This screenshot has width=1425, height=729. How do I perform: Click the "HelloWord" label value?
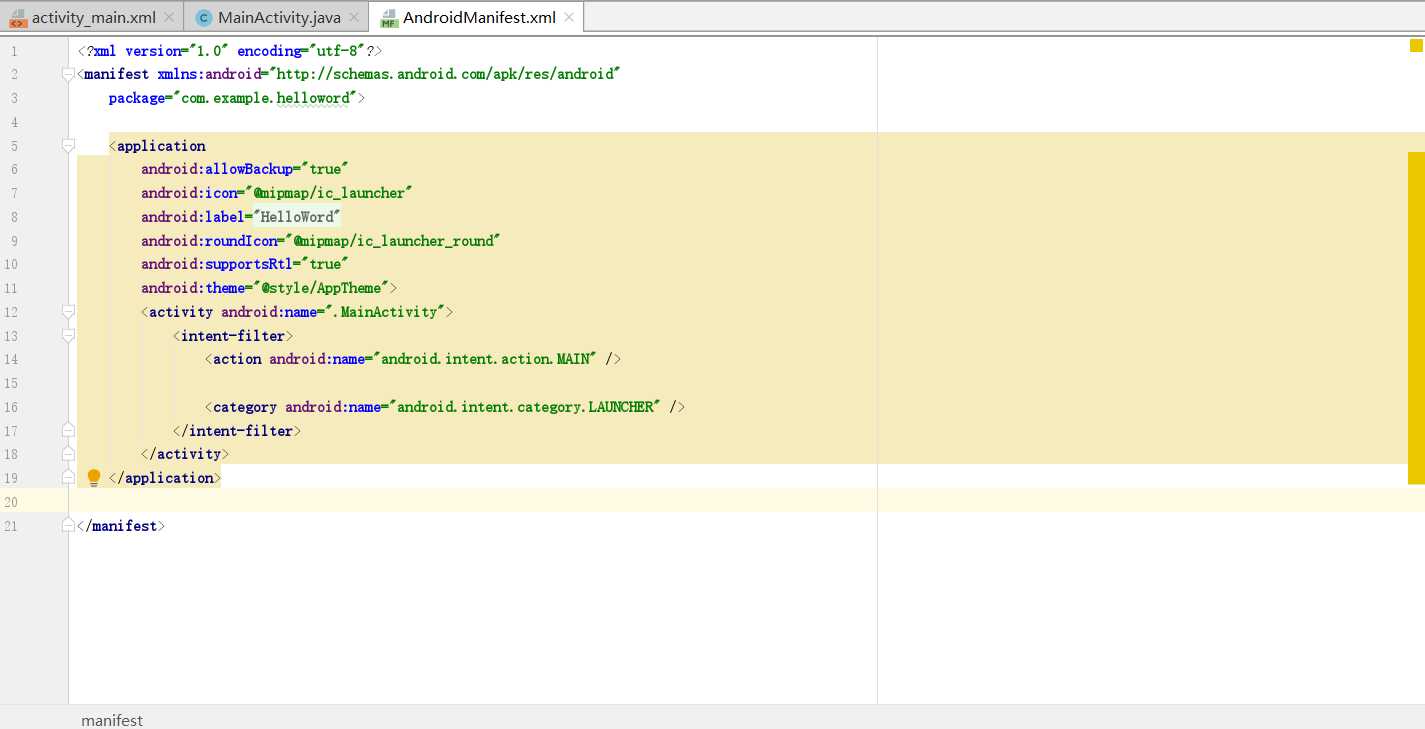[x=297, y=217]
